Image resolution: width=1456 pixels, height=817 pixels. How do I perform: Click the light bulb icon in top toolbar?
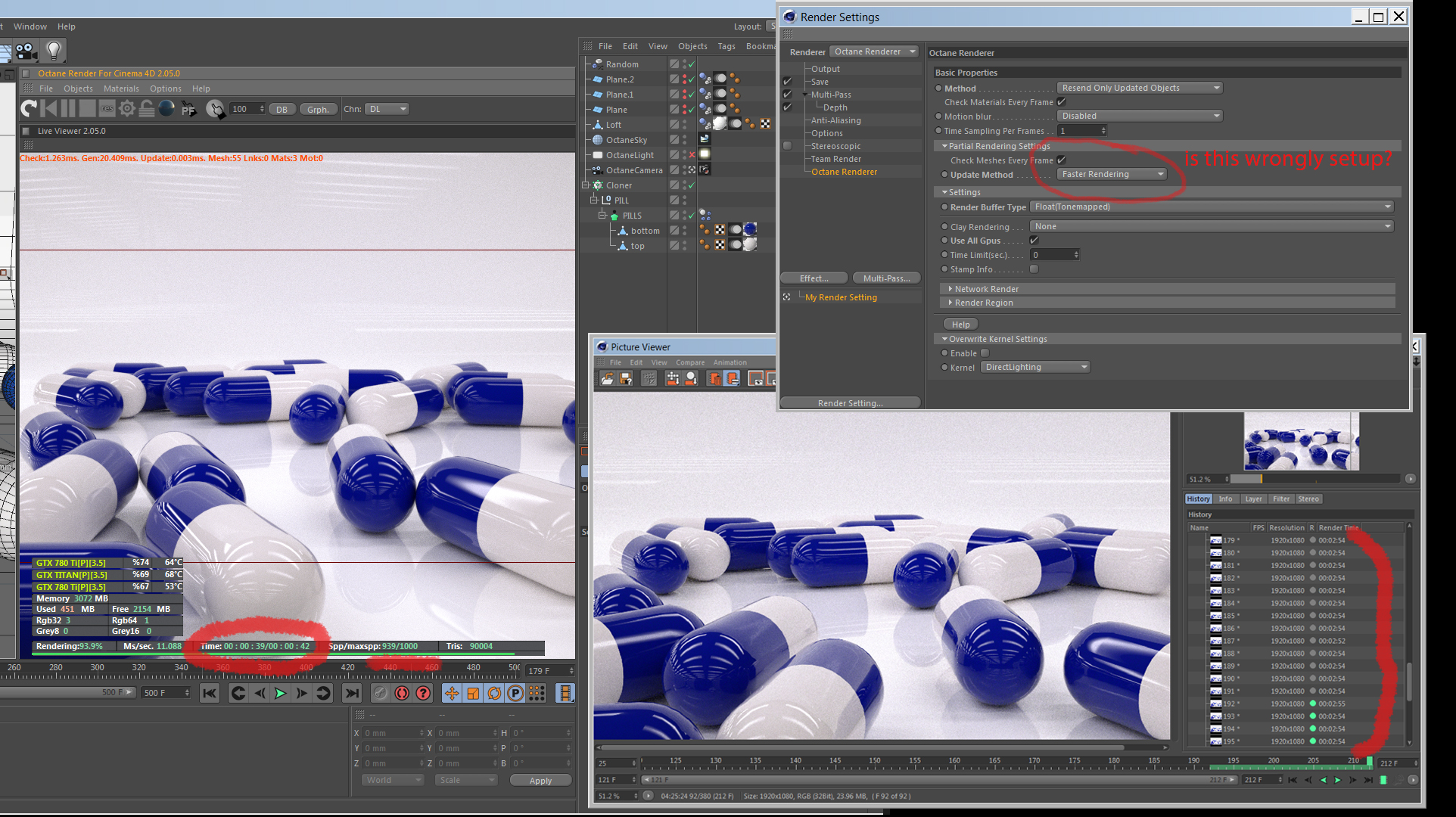coord(54,51)
